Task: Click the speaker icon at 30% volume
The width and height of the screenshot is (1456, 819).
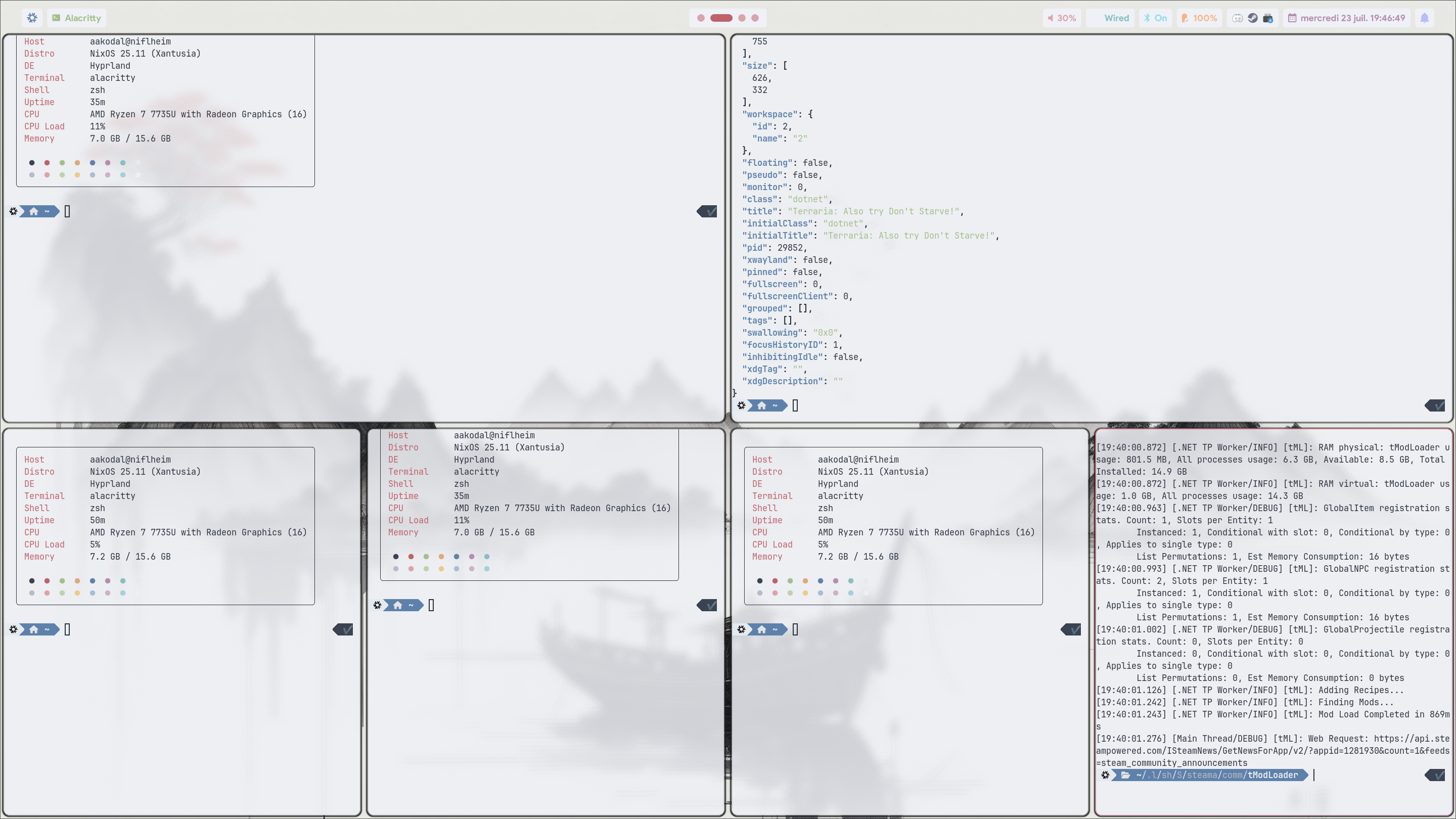Action: click(x=1050, y=18)
